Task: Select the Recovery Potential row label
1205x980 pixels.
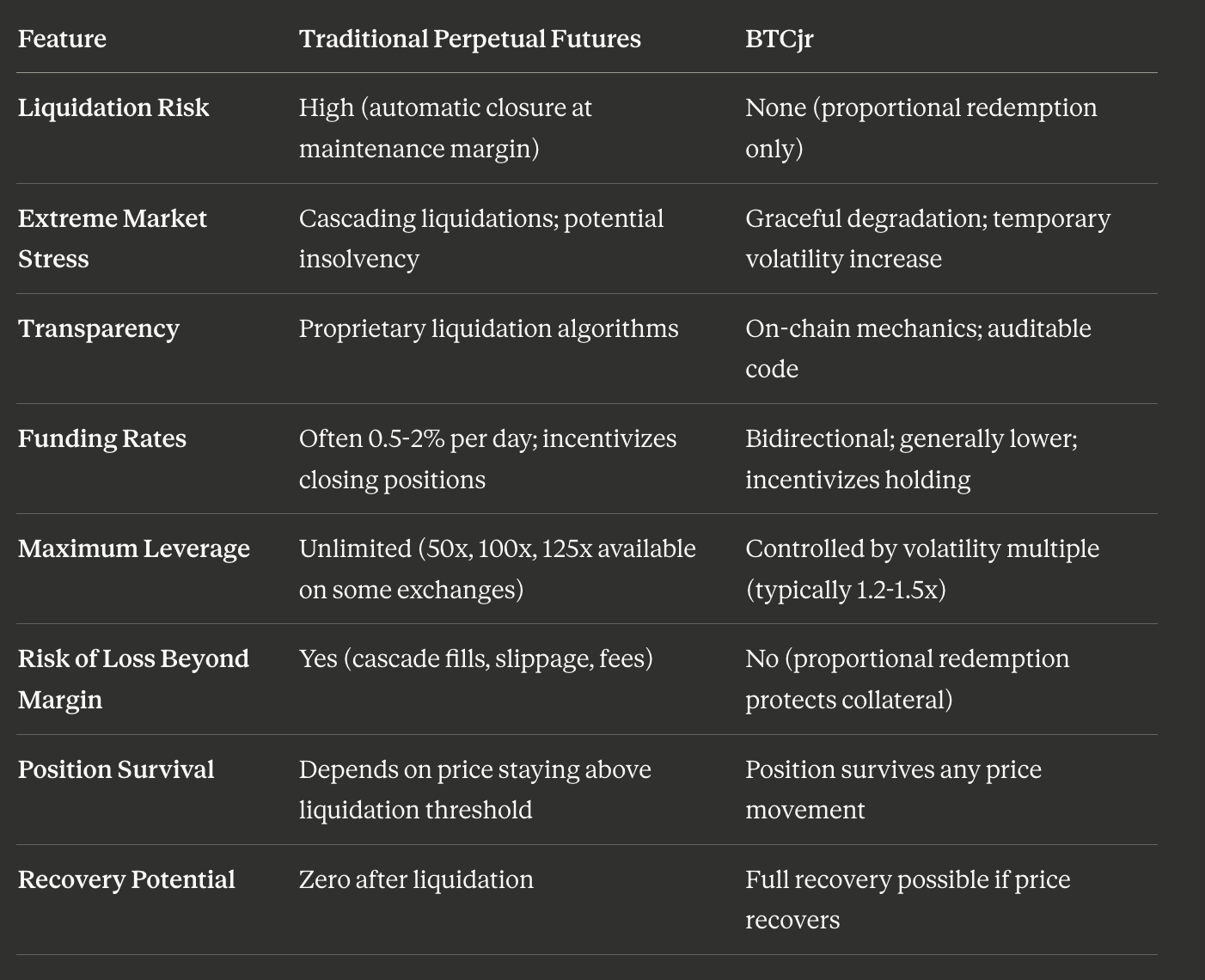Action: tap(126, 879)
